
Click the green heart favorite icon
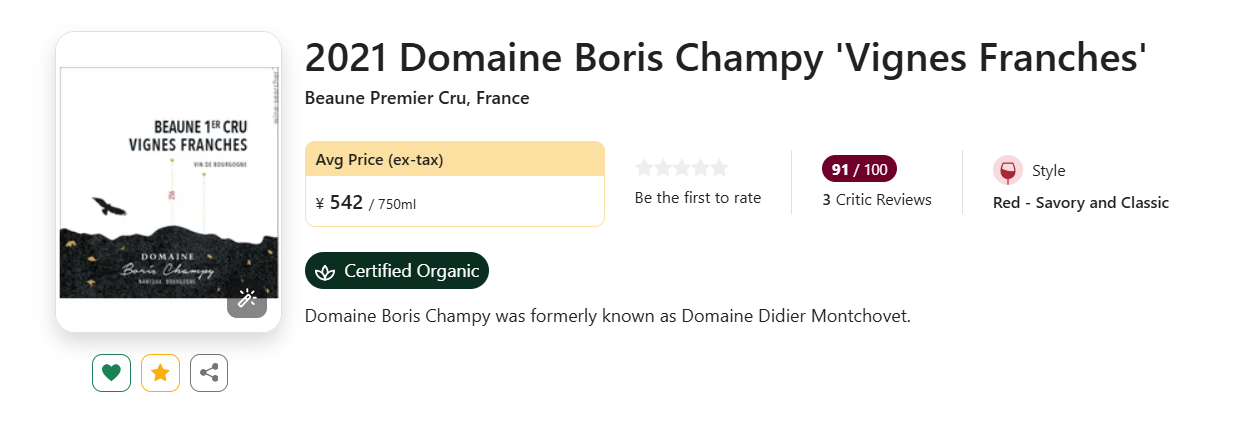pos(111,373)
